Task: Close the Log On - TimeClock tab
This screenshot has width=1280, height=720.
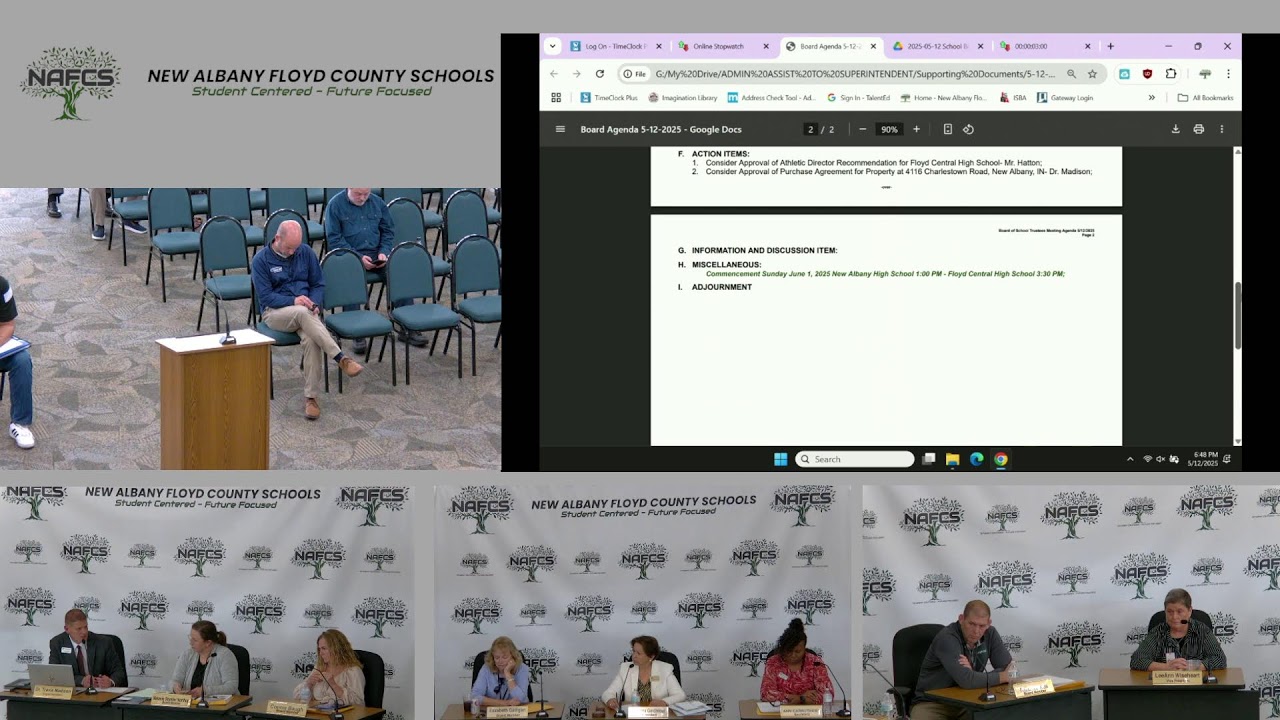Action: click(x=658, y=46)
